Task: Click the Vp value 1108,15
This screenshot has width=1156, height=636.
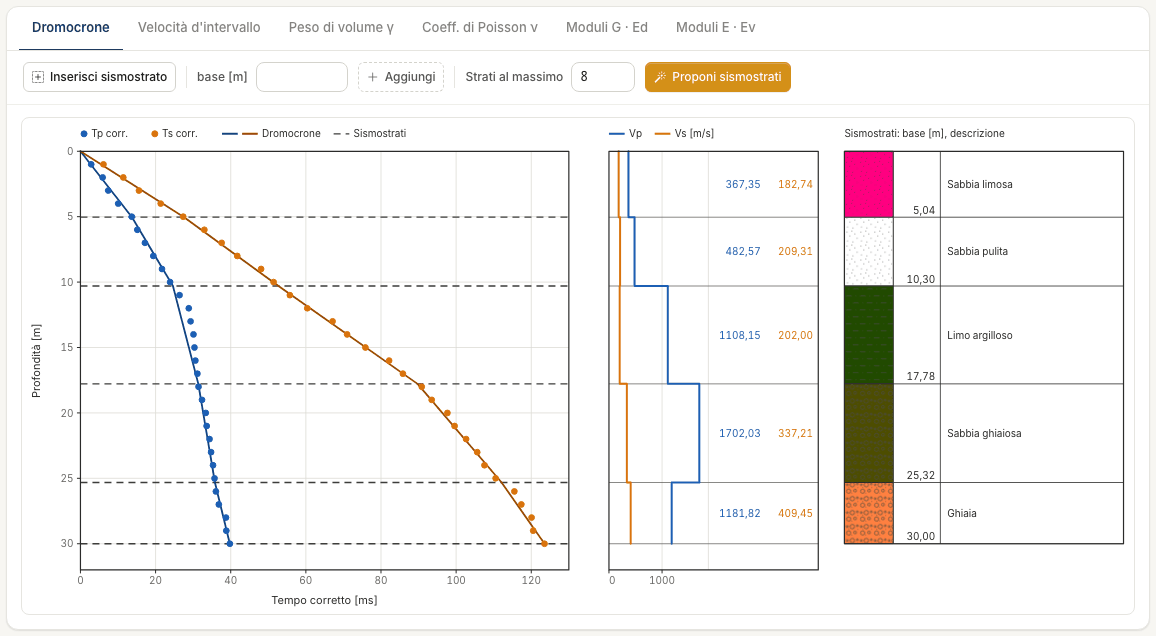Action: point(739,335)
